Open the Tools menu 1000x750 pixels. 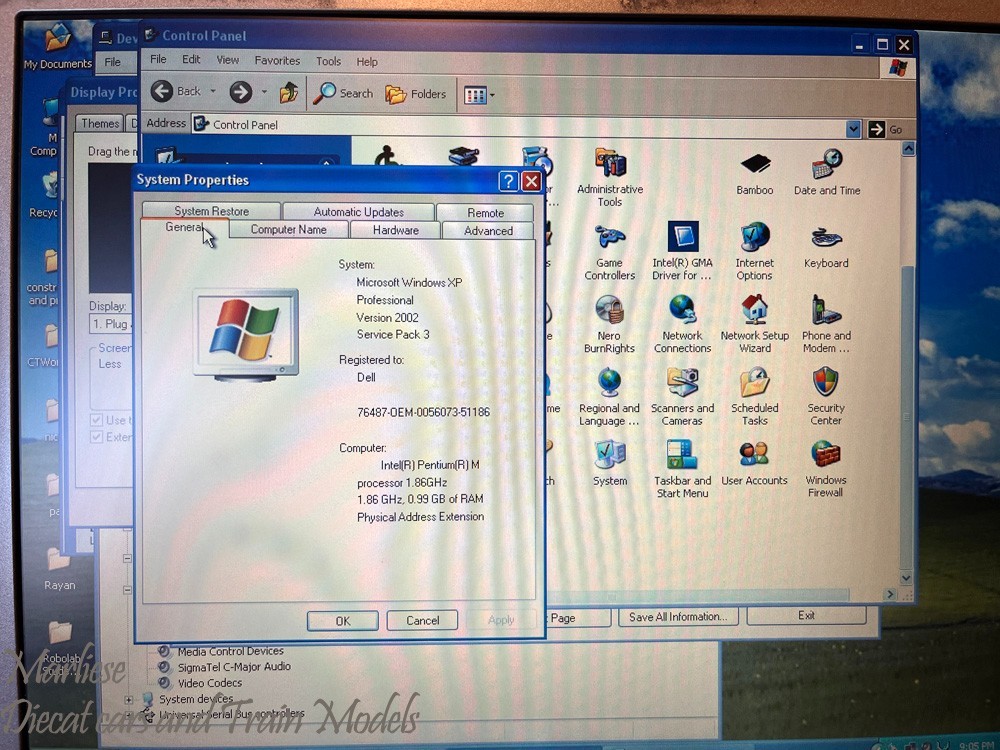tap(328, 61)
